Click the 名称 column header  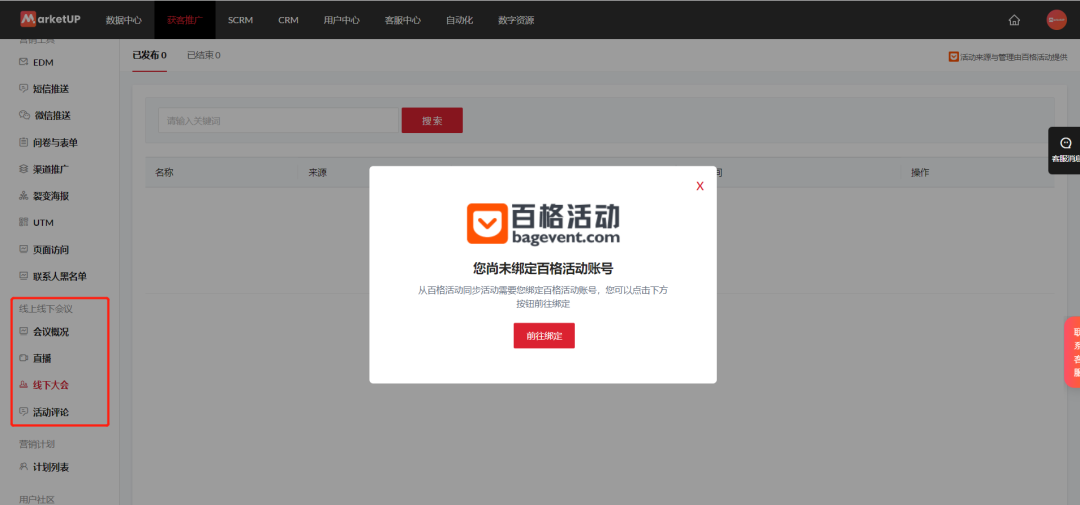point(164,172)
